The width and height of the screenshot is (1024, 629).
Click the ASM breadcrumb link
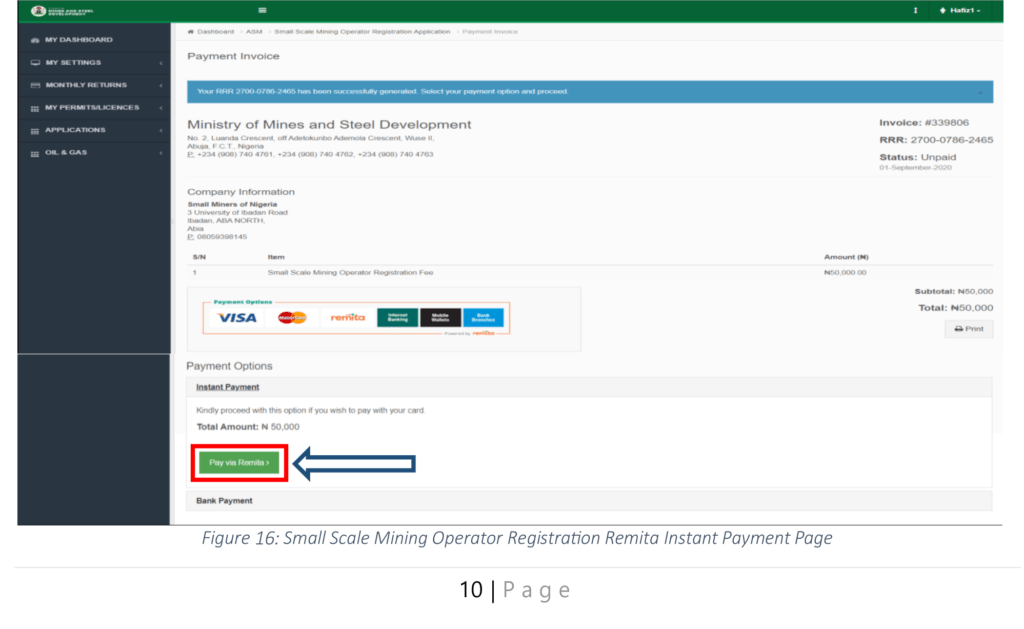click(254, 32)
